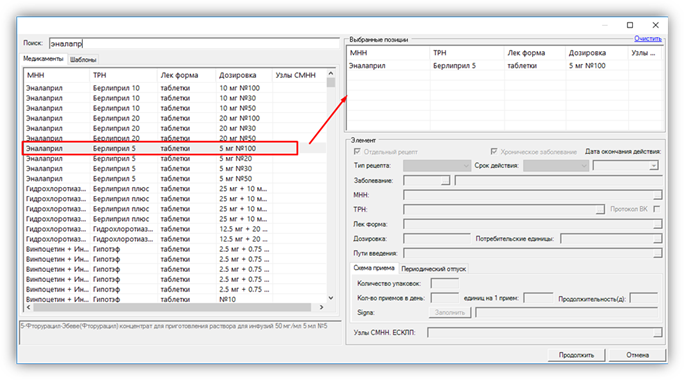This screenshot has height=380, width=684.
Task: Click the Количество упаковок input field
Action: 445,284
